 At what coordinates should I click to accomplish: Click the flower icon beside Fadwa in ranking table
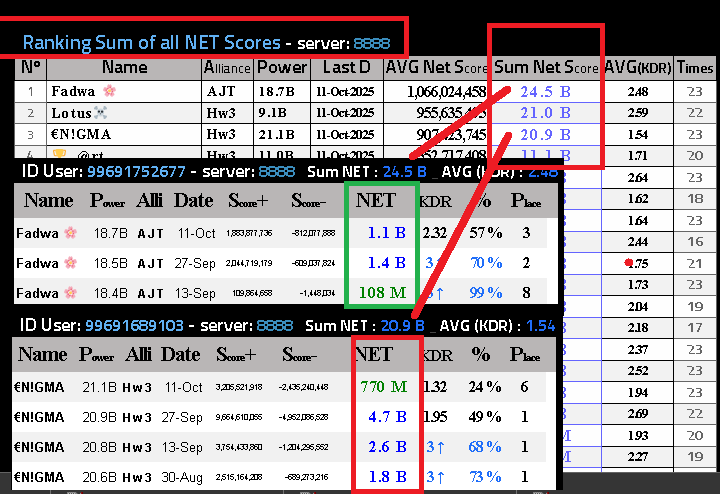click(110, 92)
